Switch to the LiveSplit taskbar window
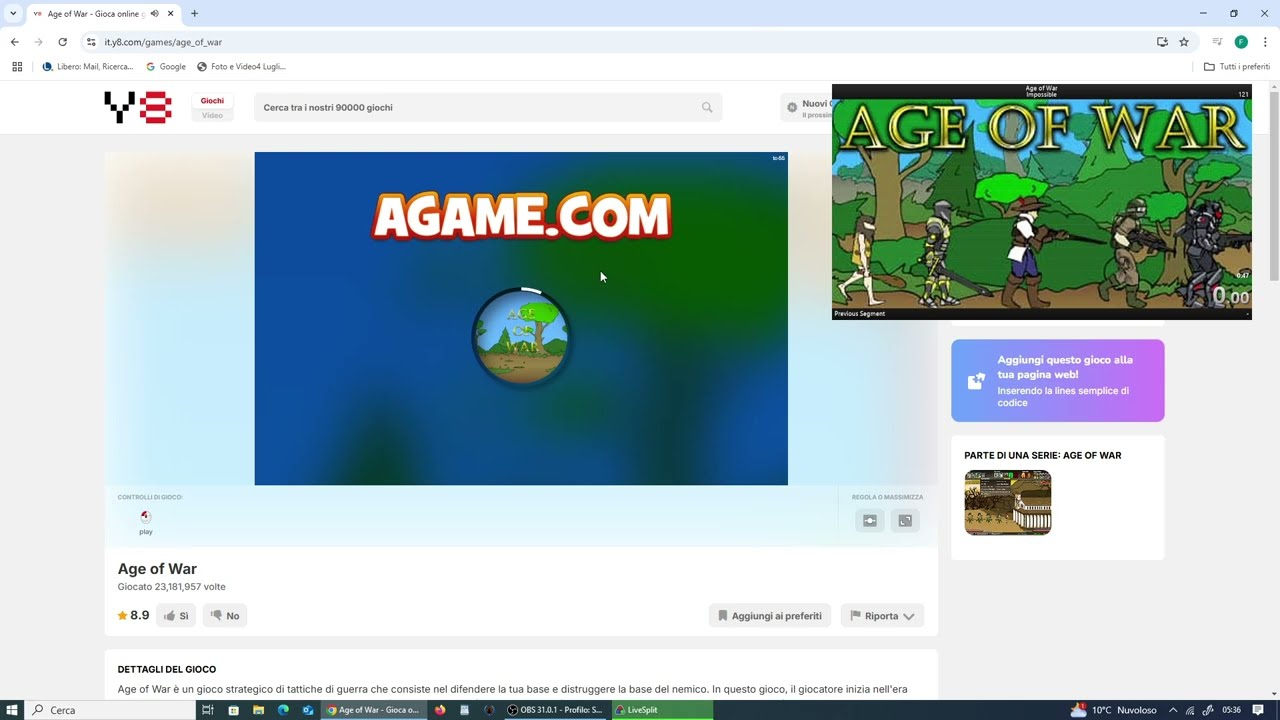The image size is (1280, 720). click(662, 710)
